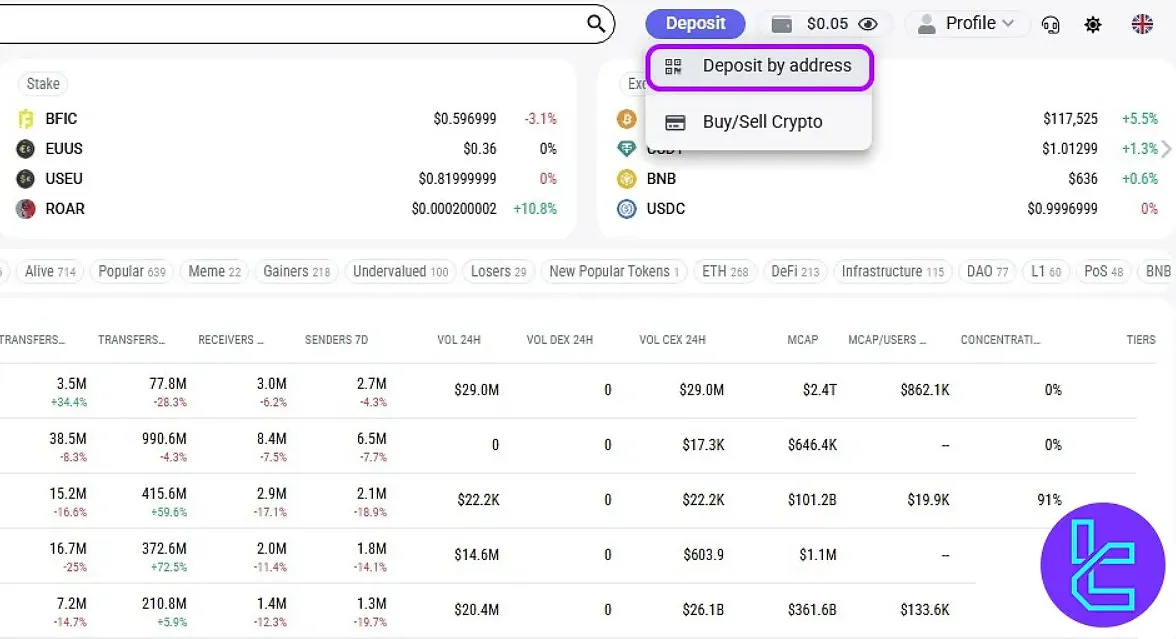Expand the Profile dropdown

click(x=966, y=23)
